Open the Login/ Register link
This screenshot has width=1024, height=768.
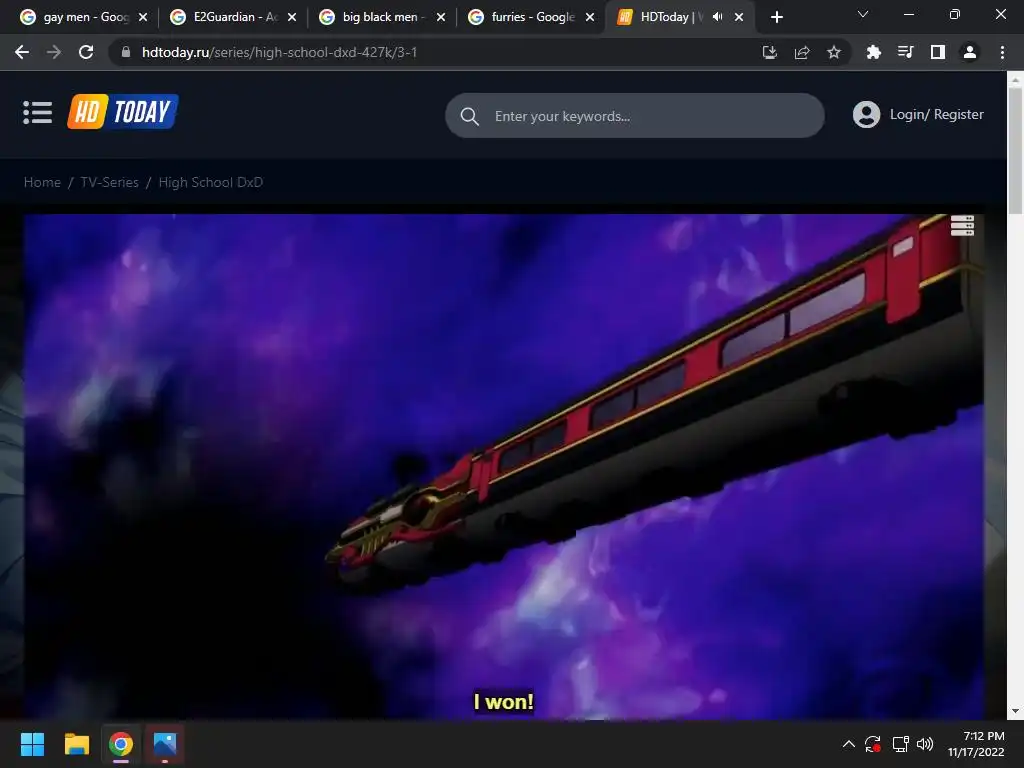pyautogui.click(x=936, y=114)
